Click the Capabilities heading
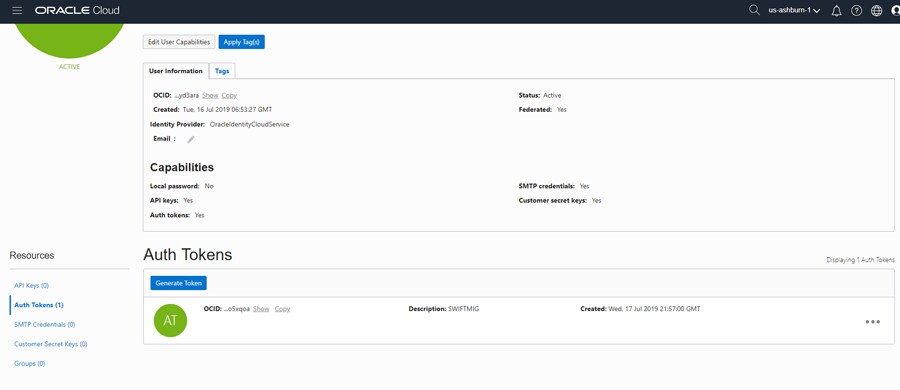 point(182,168)
